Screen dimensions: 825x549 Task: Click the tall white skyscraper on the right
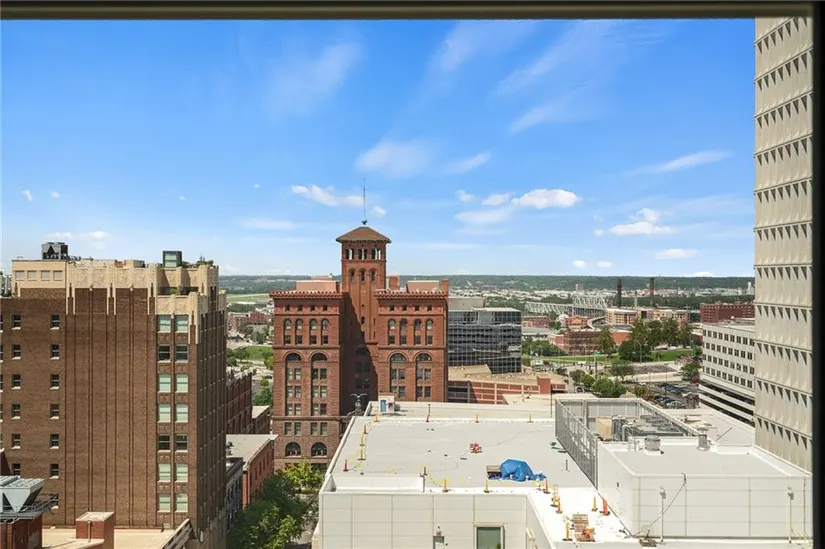point(782,230)
